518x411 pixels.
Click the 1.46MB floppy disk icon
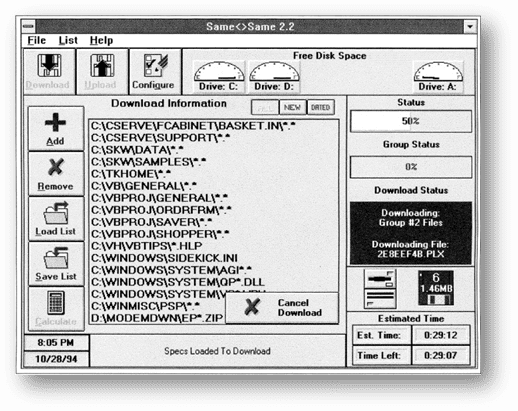click(436, 288)
